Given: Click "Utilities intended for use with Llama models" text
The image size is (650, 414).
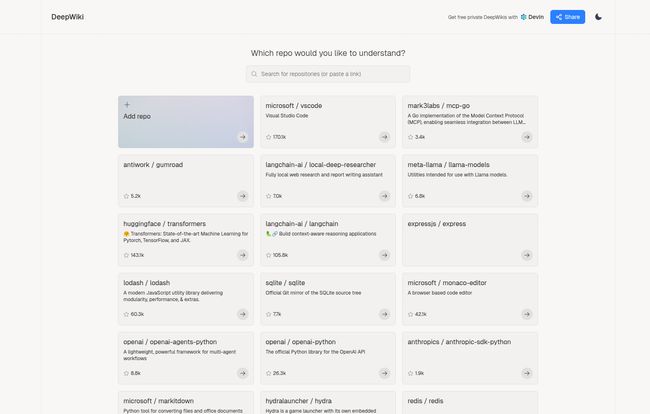Looking at the screenshot, I should [x=457, y=175].
